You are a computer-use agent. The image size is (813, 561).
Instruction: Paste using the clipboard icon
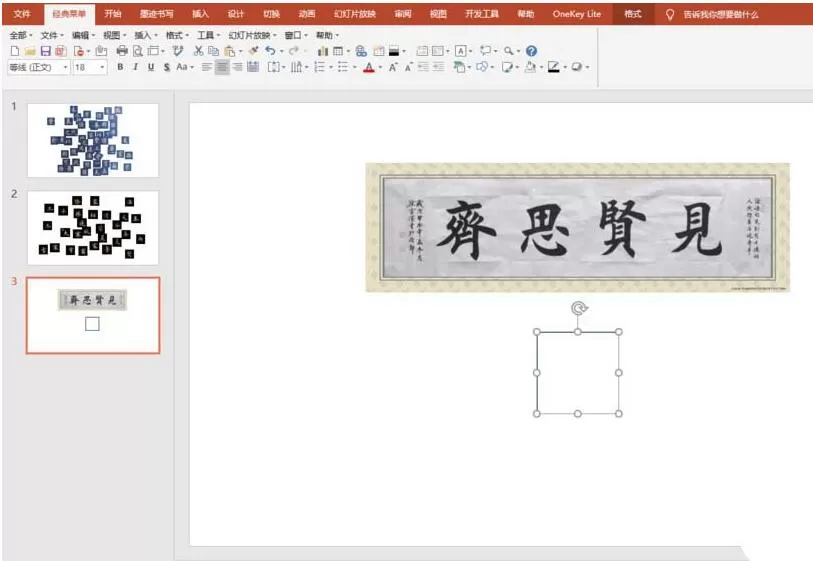(x=229, y=51)
